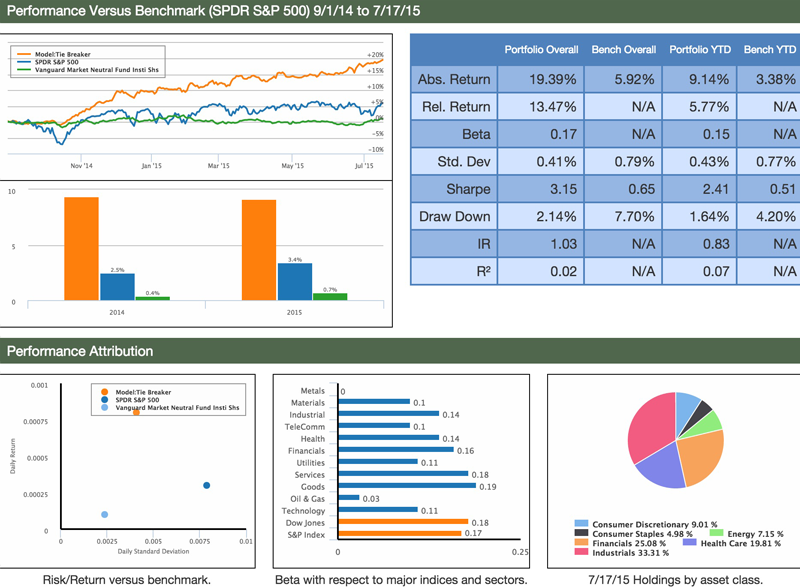
Task: Click the orange 2014 portfolio bar
Action: pos(82,248)
